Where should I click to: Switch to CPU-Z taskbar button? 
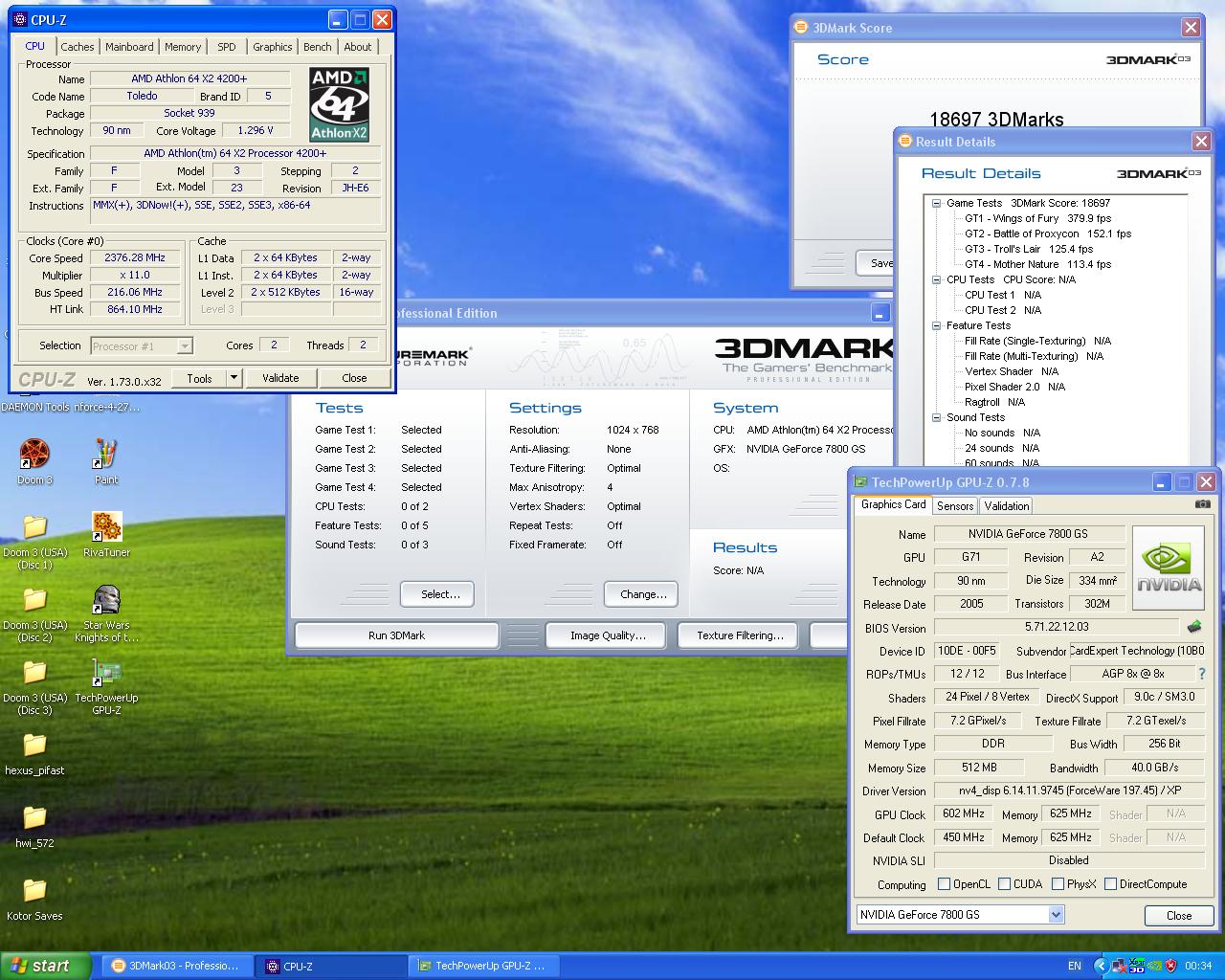coord(332,967)
